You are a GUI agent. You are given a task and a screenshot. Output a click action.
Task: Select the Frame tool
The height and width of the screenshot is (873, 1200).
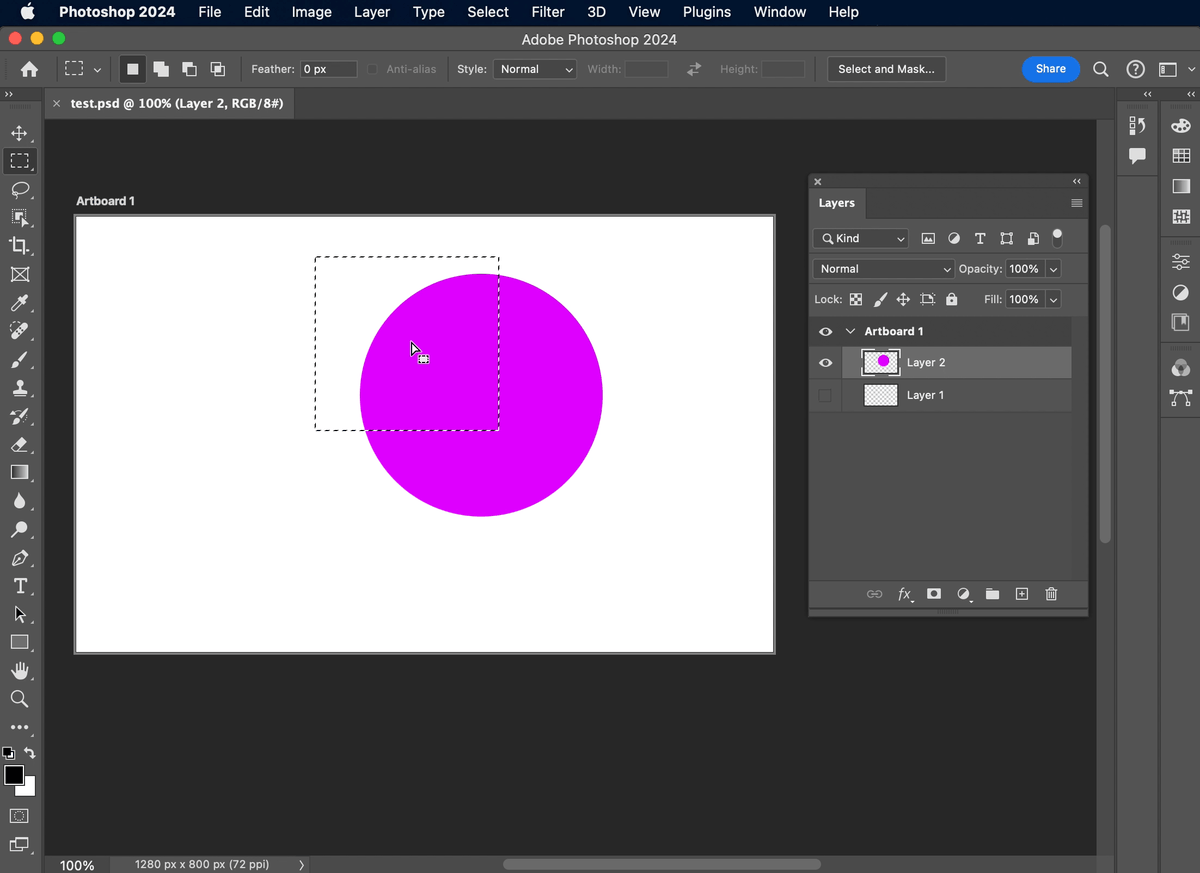20,274
